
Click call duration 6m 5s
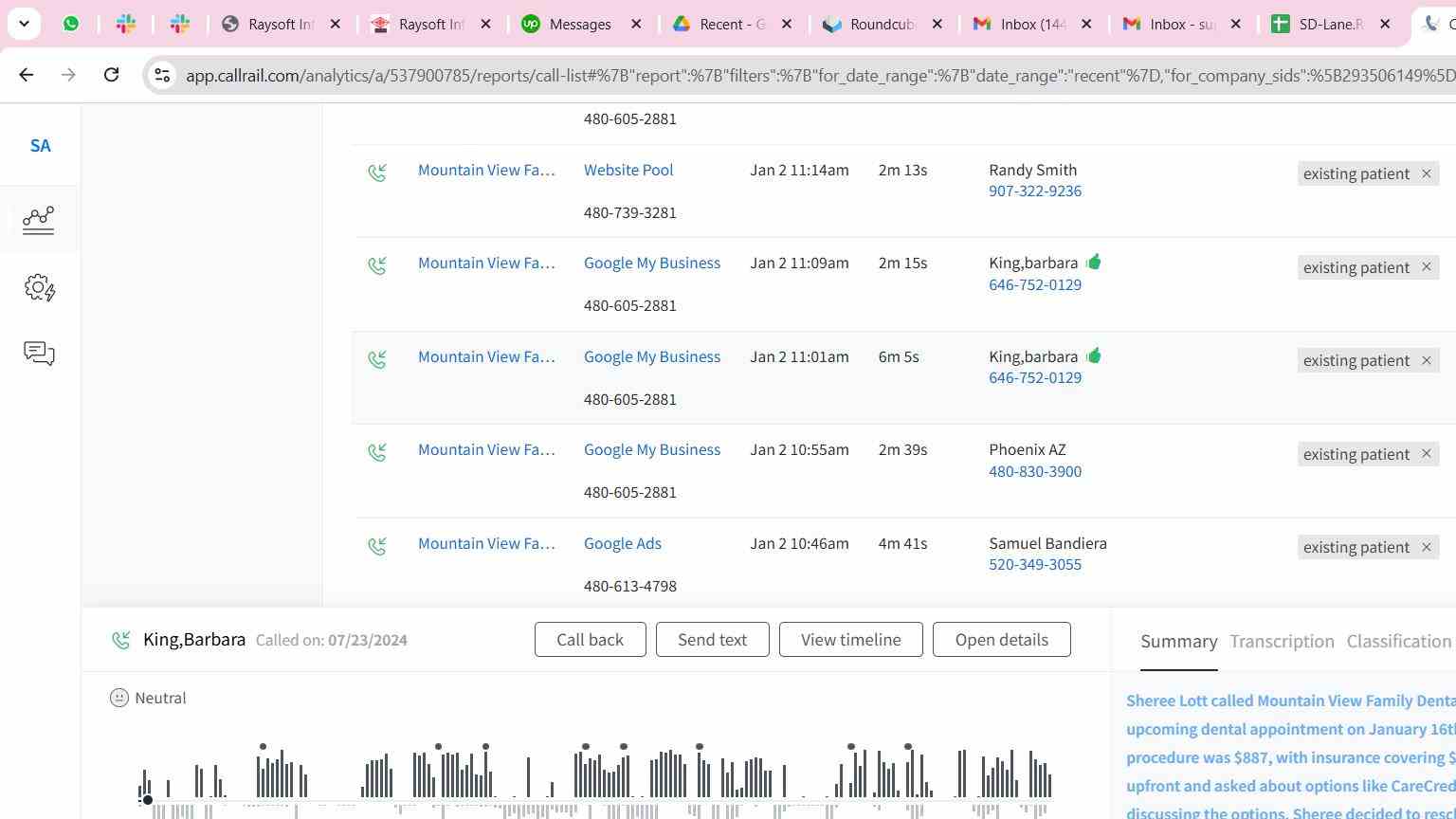(899, 356)
